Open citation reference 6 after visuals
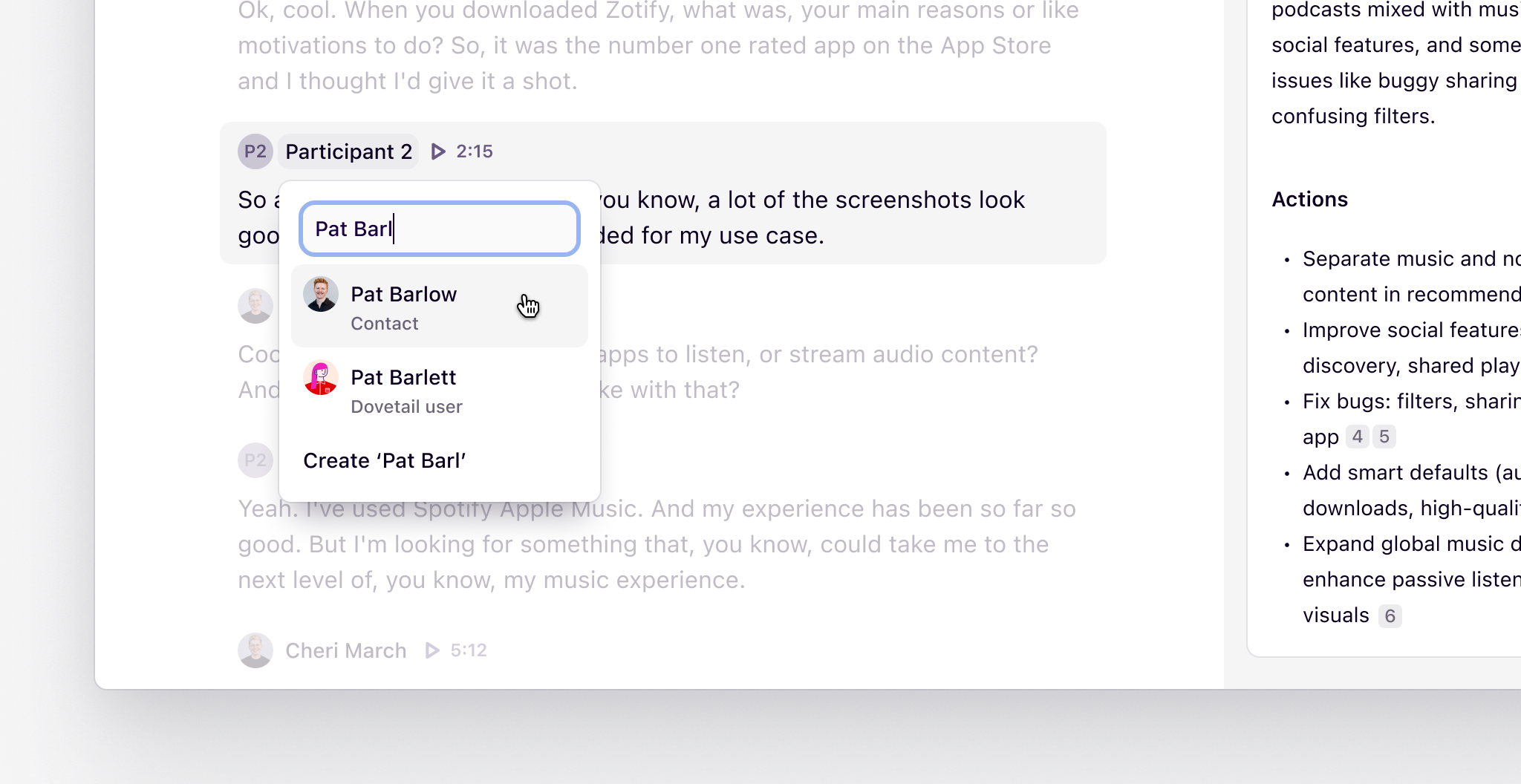This screenshot has height=784, width=1521. [x=1390, y=616]
